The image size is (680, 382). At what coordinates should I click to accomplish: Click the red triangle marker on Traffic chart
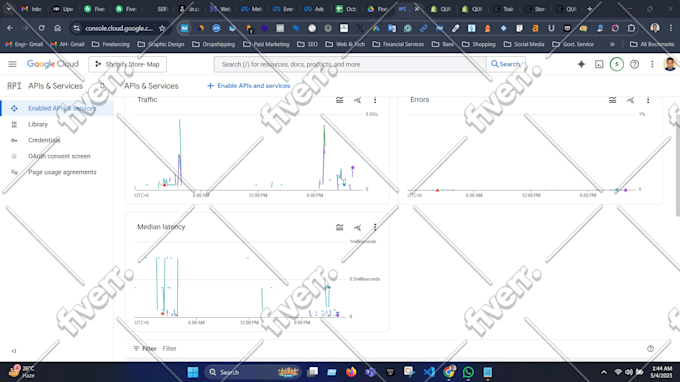click(164, 185)
